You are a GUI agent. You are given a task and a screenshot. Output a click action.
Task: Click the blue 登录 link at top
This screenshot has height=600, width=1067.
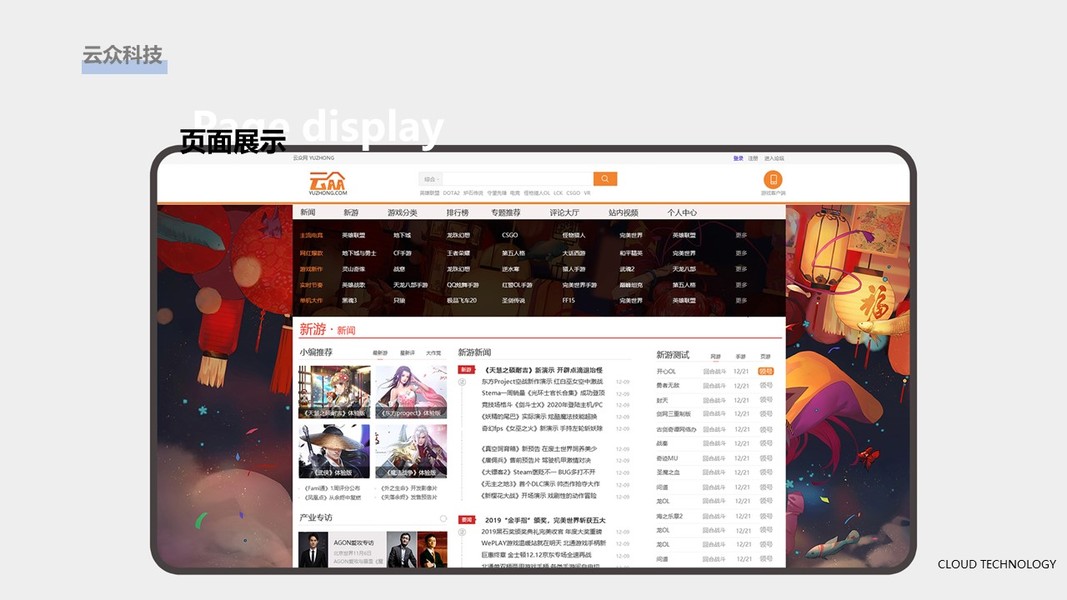pyautogui.click(x=738, y=158)
